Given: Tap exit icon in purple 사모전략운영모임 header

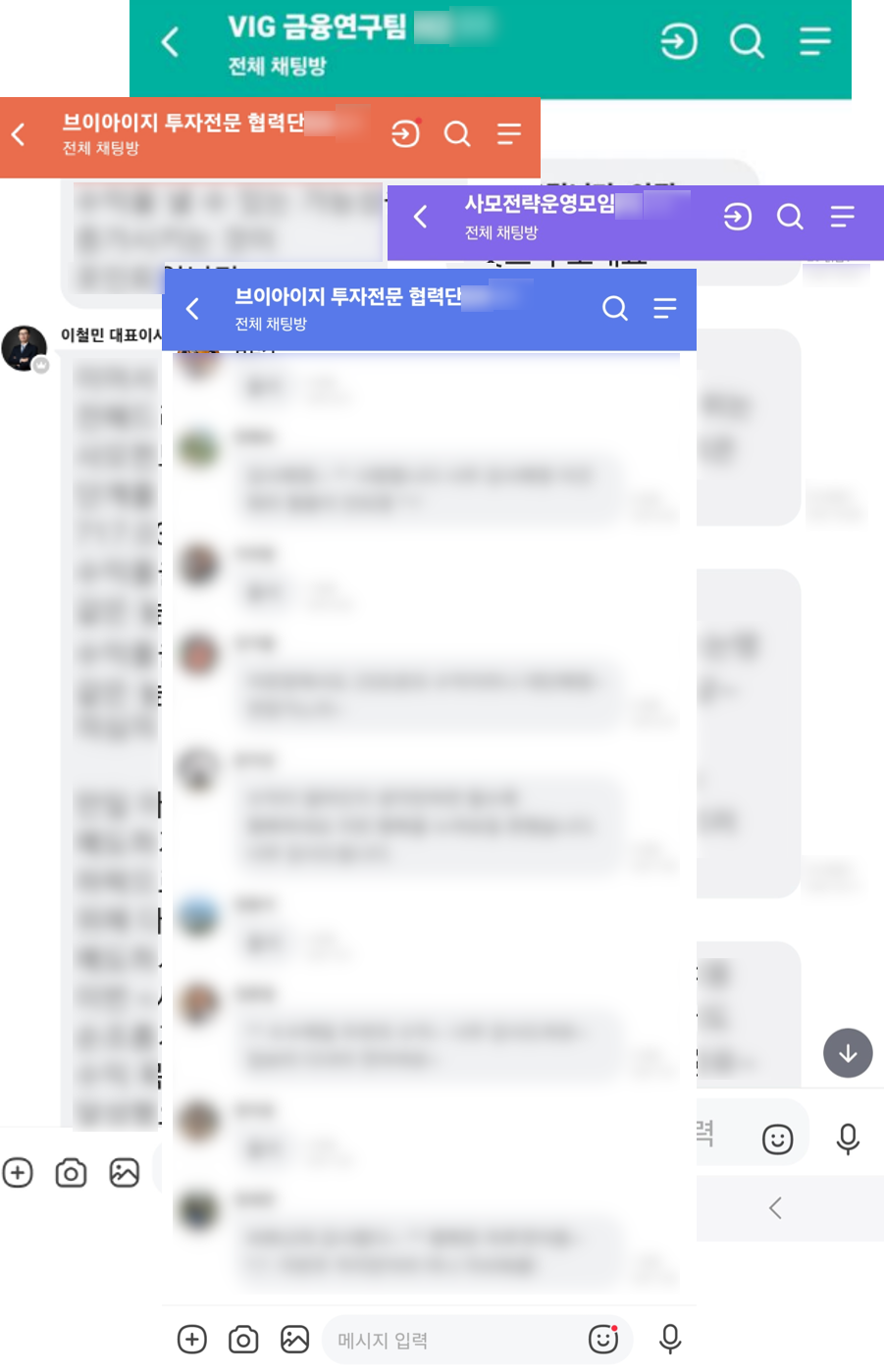Looking at the screenshot, I should tap(738, 217).
